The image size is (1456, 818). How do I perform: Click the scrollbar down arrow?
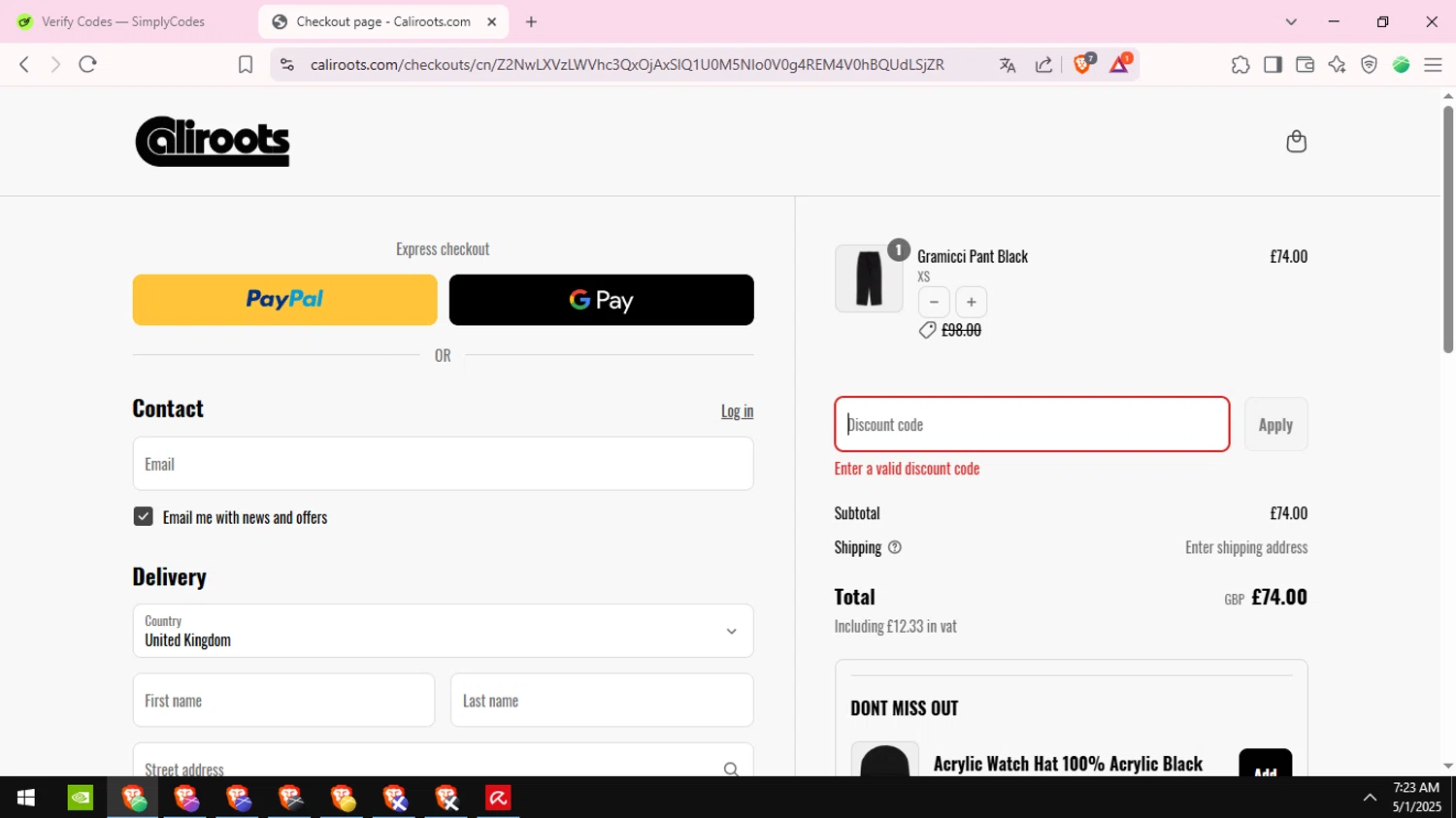coord(1448,767)
